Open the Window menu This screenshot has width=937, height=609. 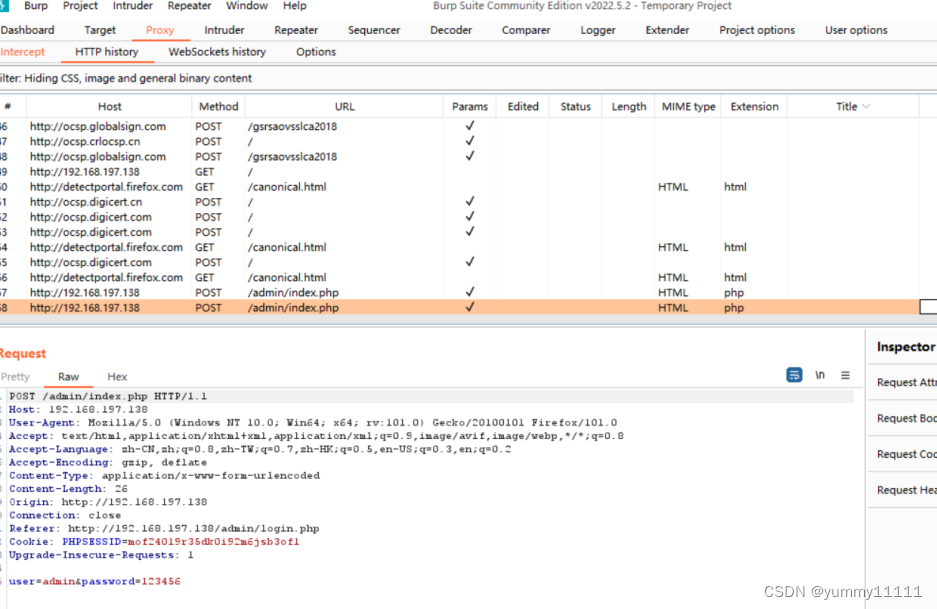pyautogui.click(x=247, y=6)
